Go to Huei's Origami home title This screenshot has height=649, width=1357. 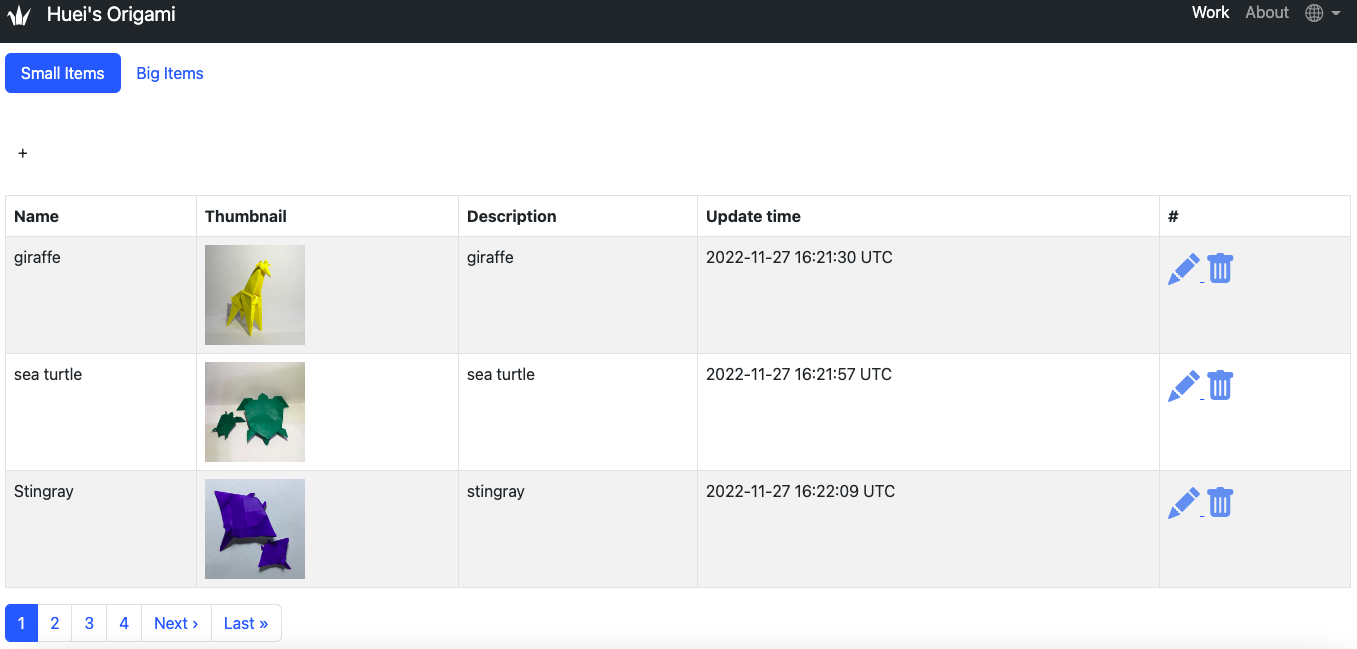(x=111, y=15)
